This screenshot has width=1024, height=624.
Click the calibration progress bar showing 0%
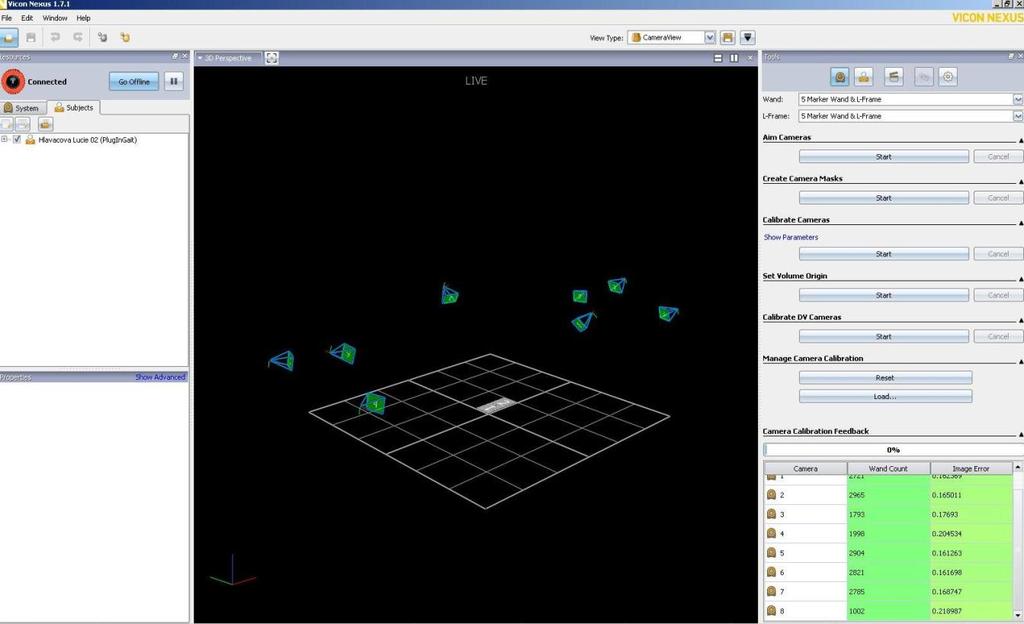tap(893, 450)
